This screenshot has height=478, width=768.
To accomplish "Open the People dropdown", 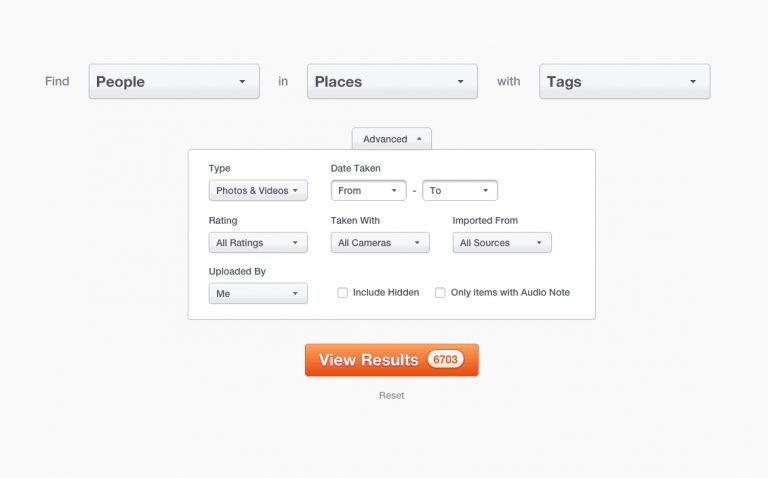I will tap(173, 82).
